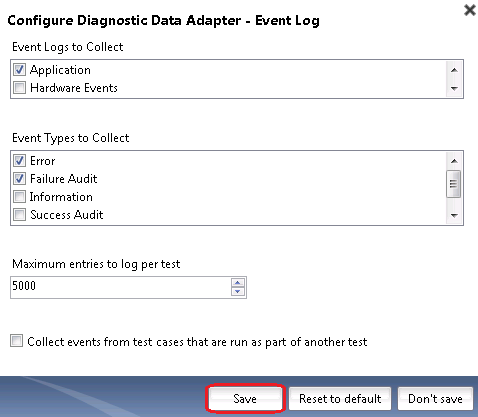This screenshot has width=478, height=417.
Task: Uncheck the Application event log checkbox
Action: (19, 70)
